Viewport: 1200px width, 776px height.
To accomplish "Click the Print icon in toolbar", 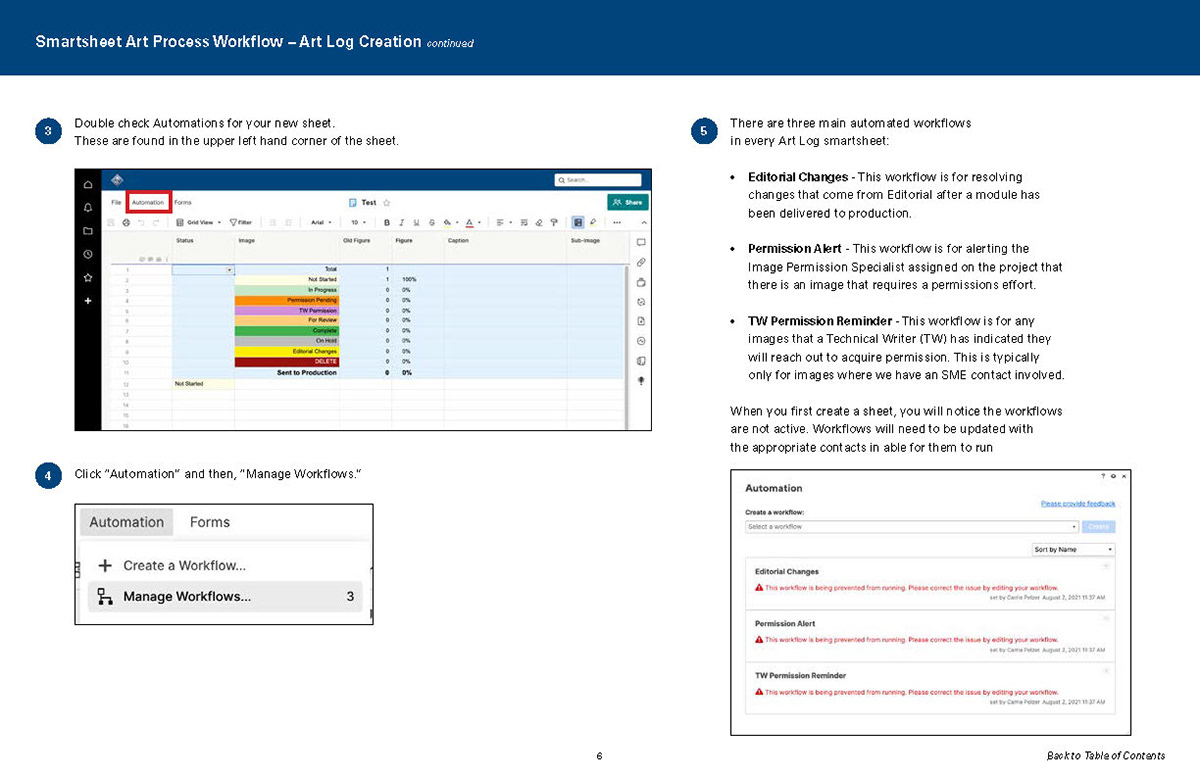I will pos(126,222).
